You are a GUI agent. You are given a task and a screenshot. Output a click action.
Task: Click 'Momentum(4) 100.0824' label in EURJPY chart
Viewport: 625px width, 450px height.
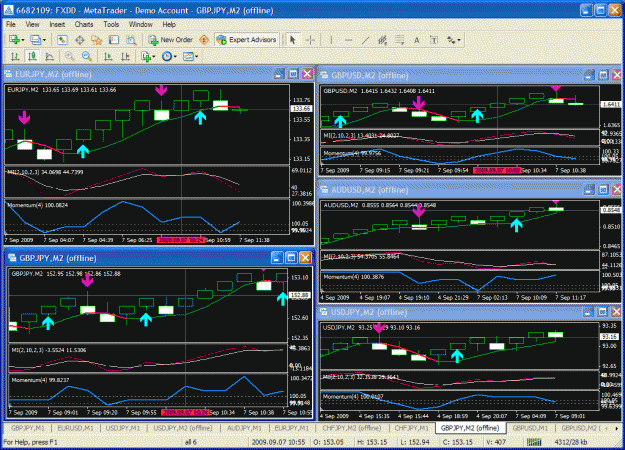[x=37, y=205]
